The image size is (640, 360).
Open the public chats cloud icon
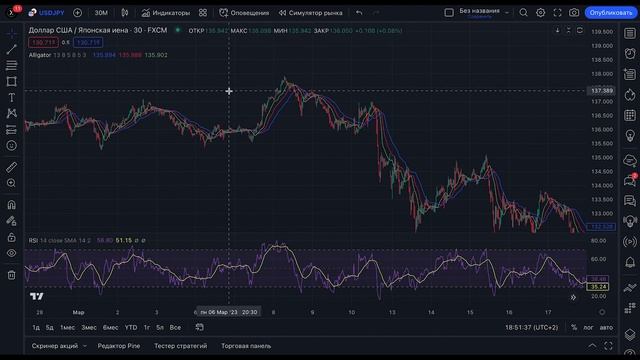[x=630, y=160]
